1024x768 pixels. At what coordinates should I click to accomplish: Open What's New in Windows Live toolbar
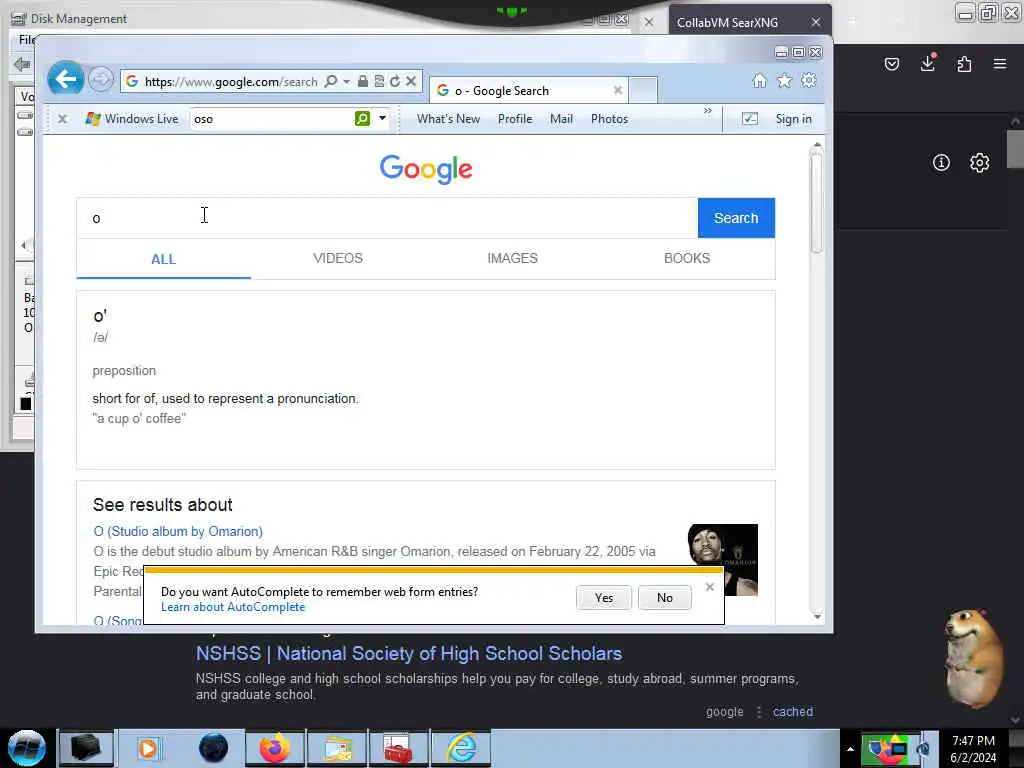pos(449,119)
